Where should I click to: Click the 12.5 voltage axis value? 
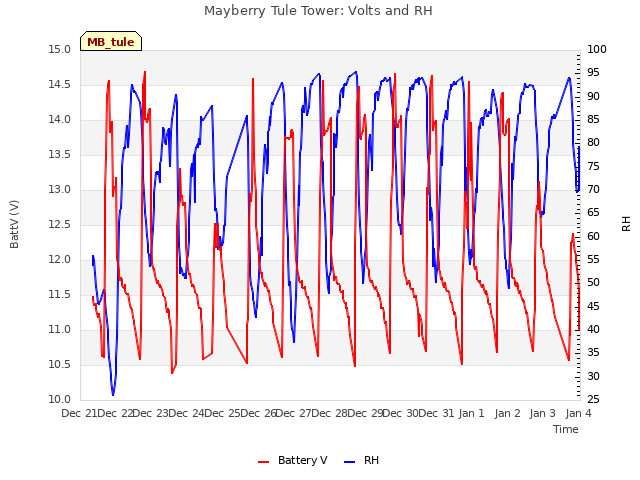point(60,225)
